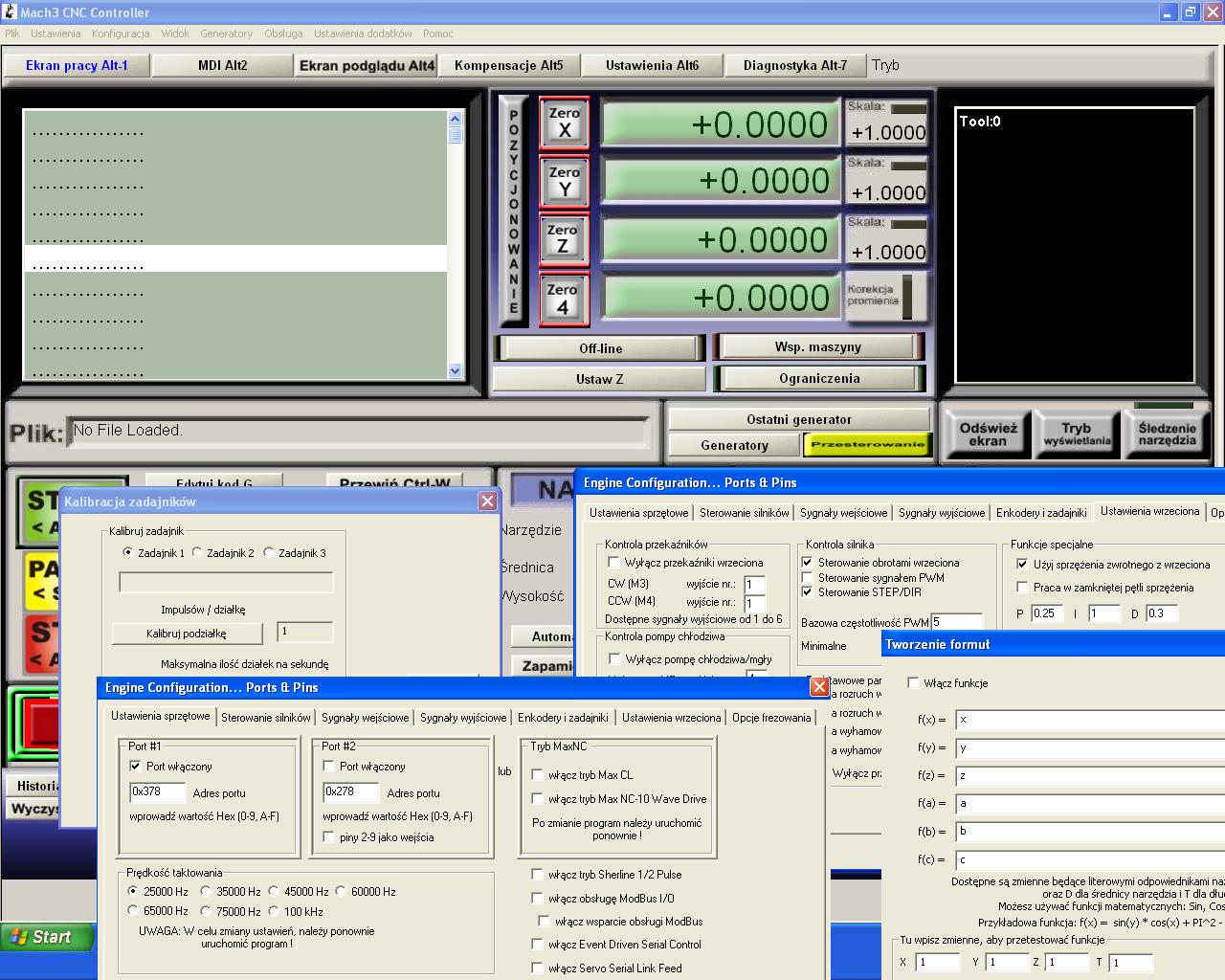Click Kalibruj podziałkę button

point(187,634)
